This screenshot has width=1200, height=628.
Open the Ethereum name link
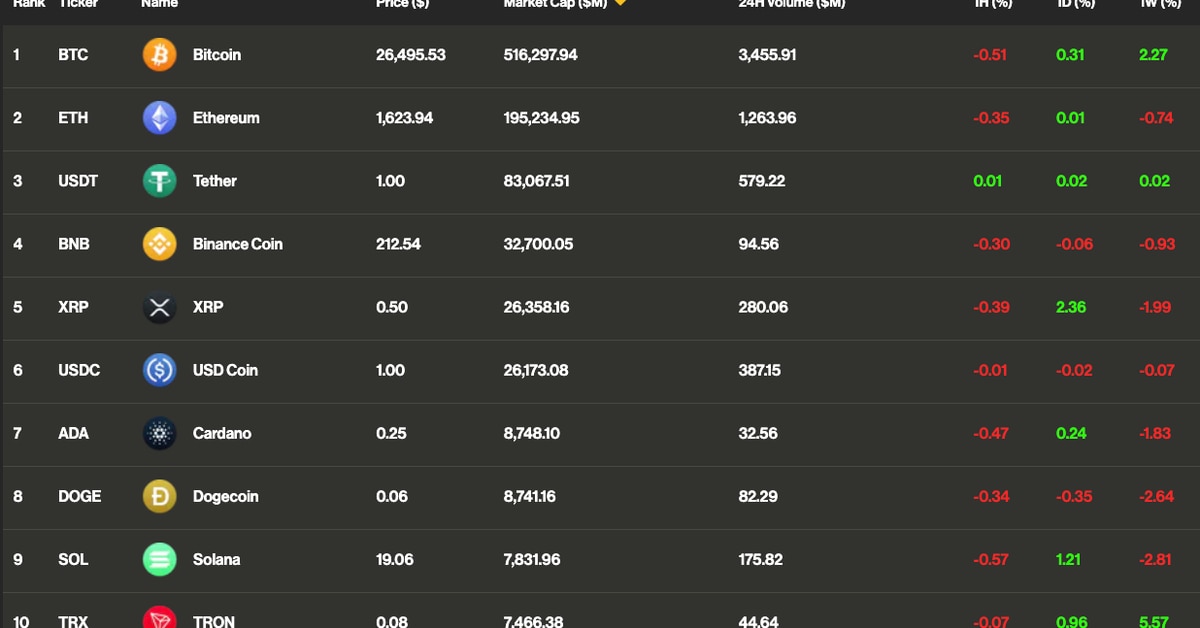coord(226,118)
